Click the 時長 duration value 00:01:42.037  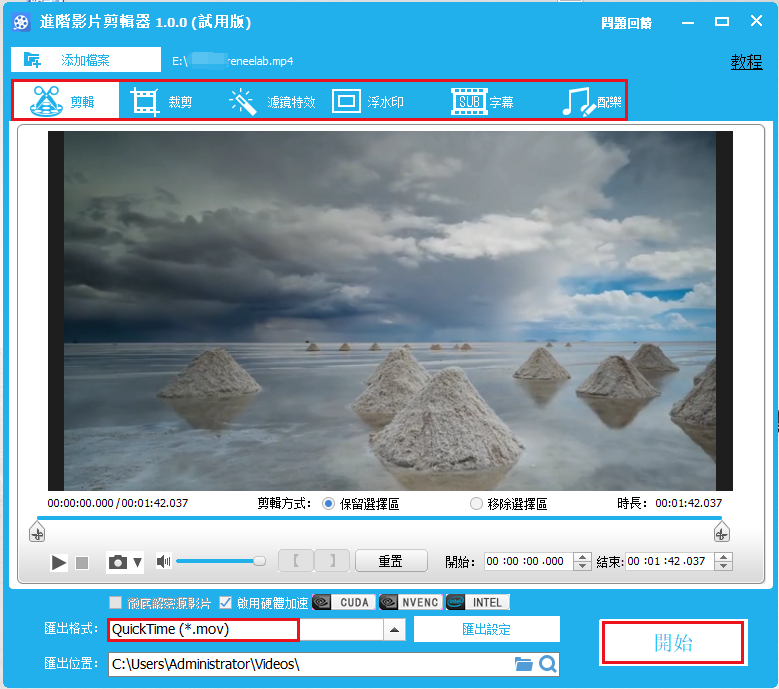coord(688,503)
